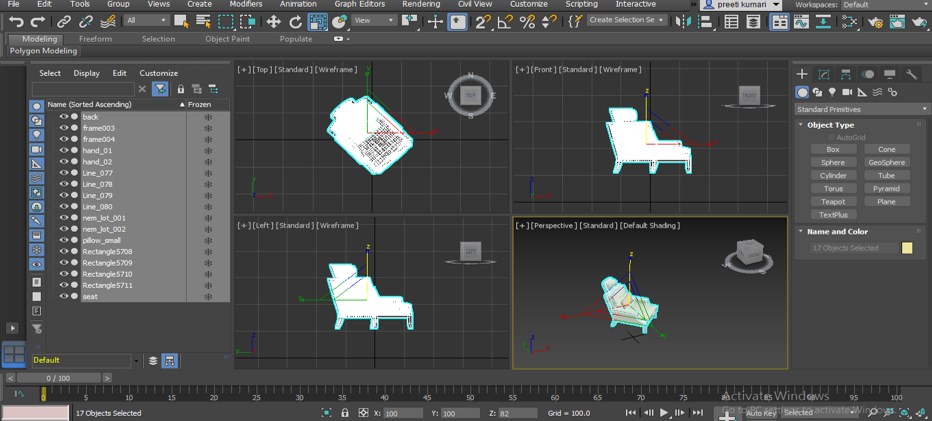Open the Modifiers menu
This screenshot has width=932, height=421.
point(246,4)
